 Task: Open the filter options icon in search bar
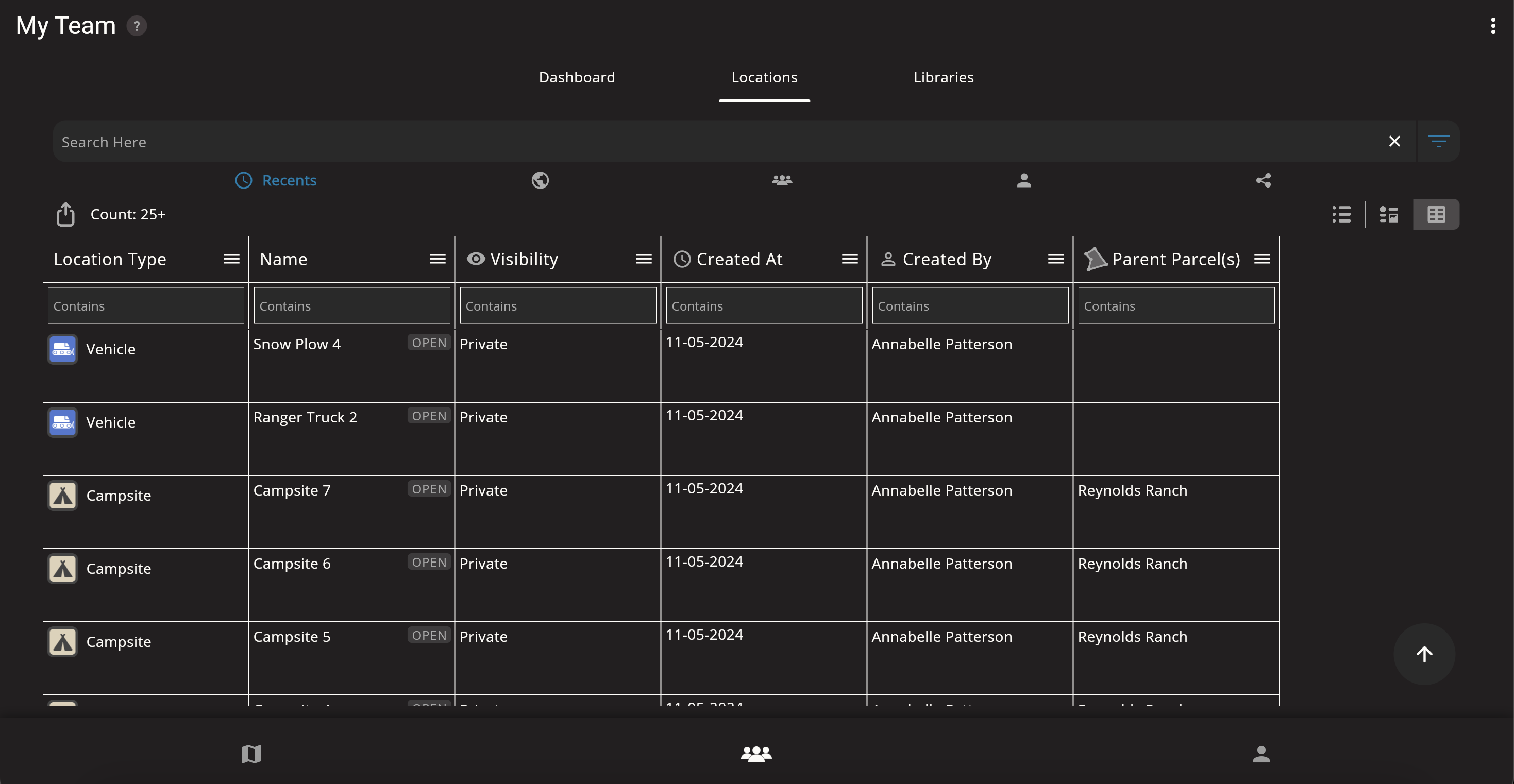coord(1438,141)
